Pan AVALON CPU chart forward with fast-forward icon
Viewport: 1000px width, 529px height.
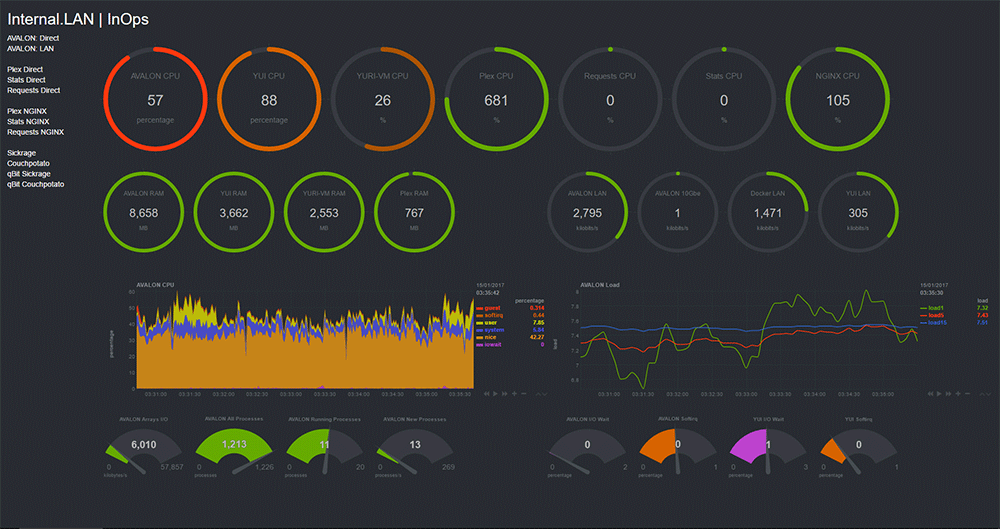point(504,394)
